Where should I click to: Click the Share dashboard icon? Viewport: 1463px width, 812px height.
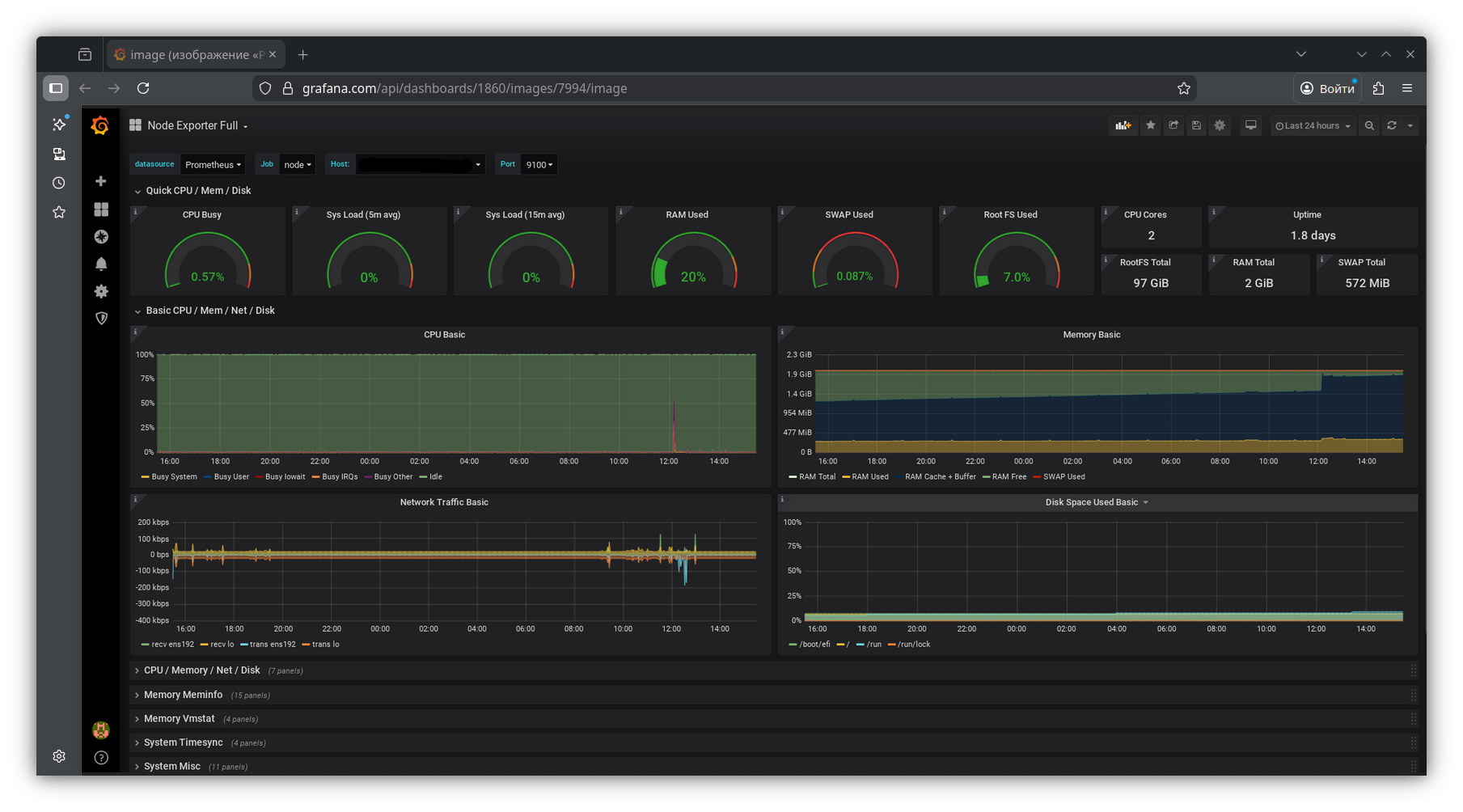[1173, 125]
